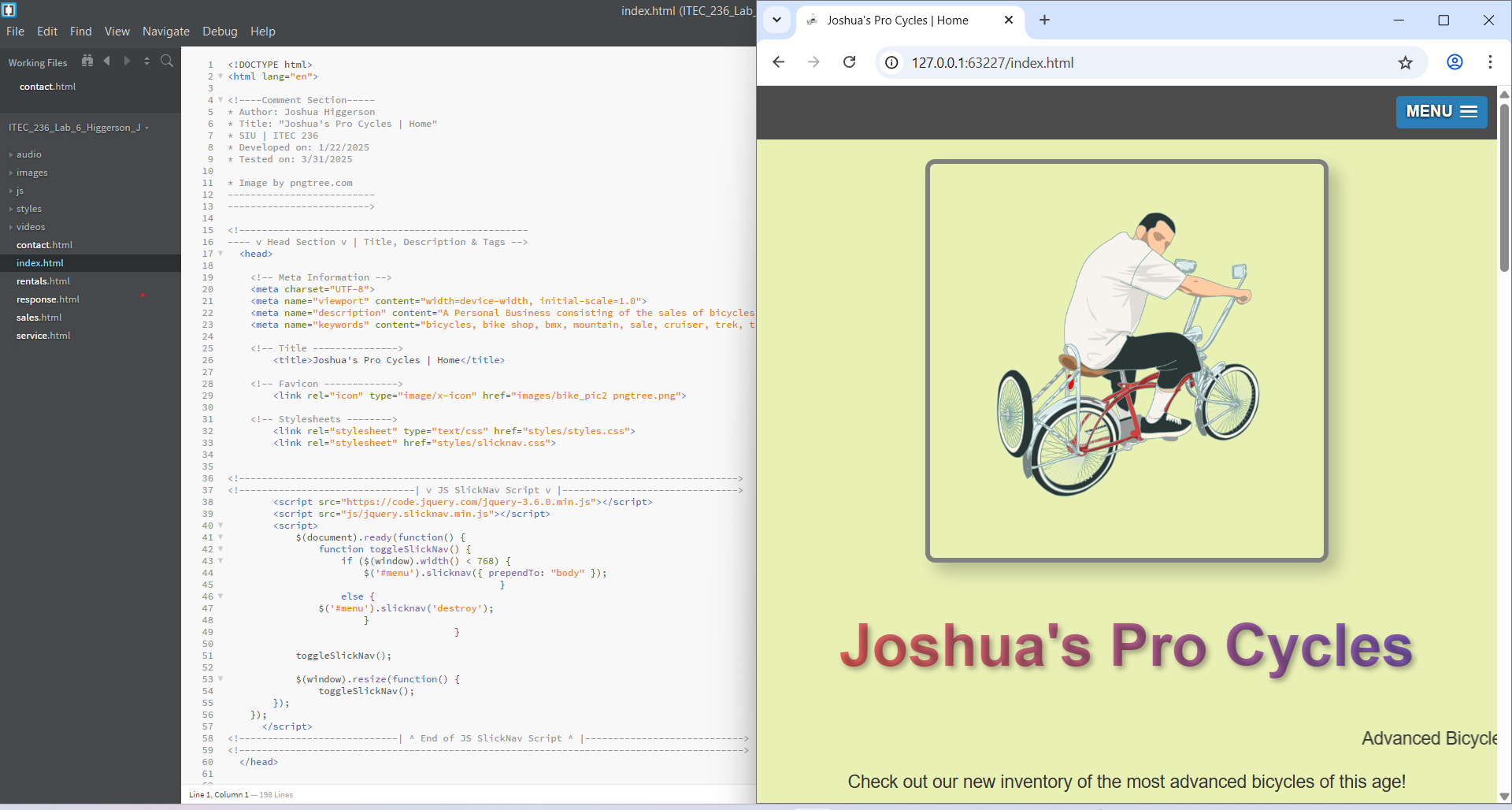Click the site info icon in the address bar
Screen dimensions: 1512x810
point(891,62)
